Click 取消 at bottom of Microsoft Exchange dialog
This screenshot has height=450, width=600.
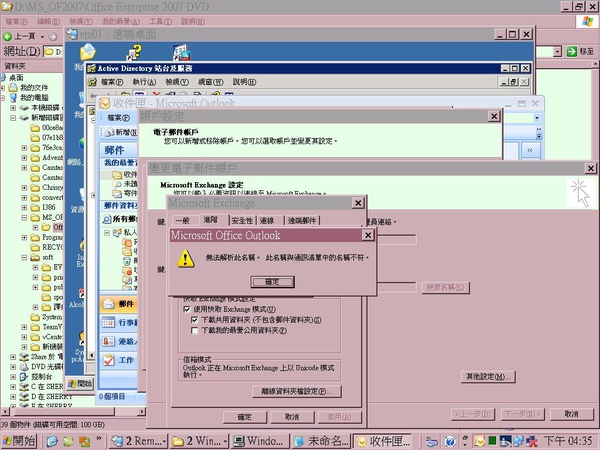point(292,417)
